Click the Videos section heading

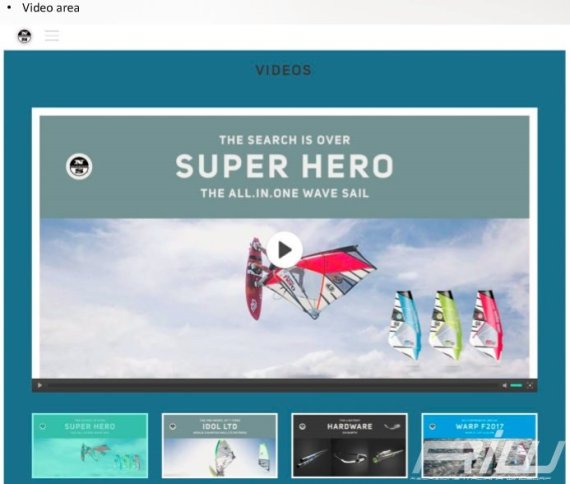[284, 70]
